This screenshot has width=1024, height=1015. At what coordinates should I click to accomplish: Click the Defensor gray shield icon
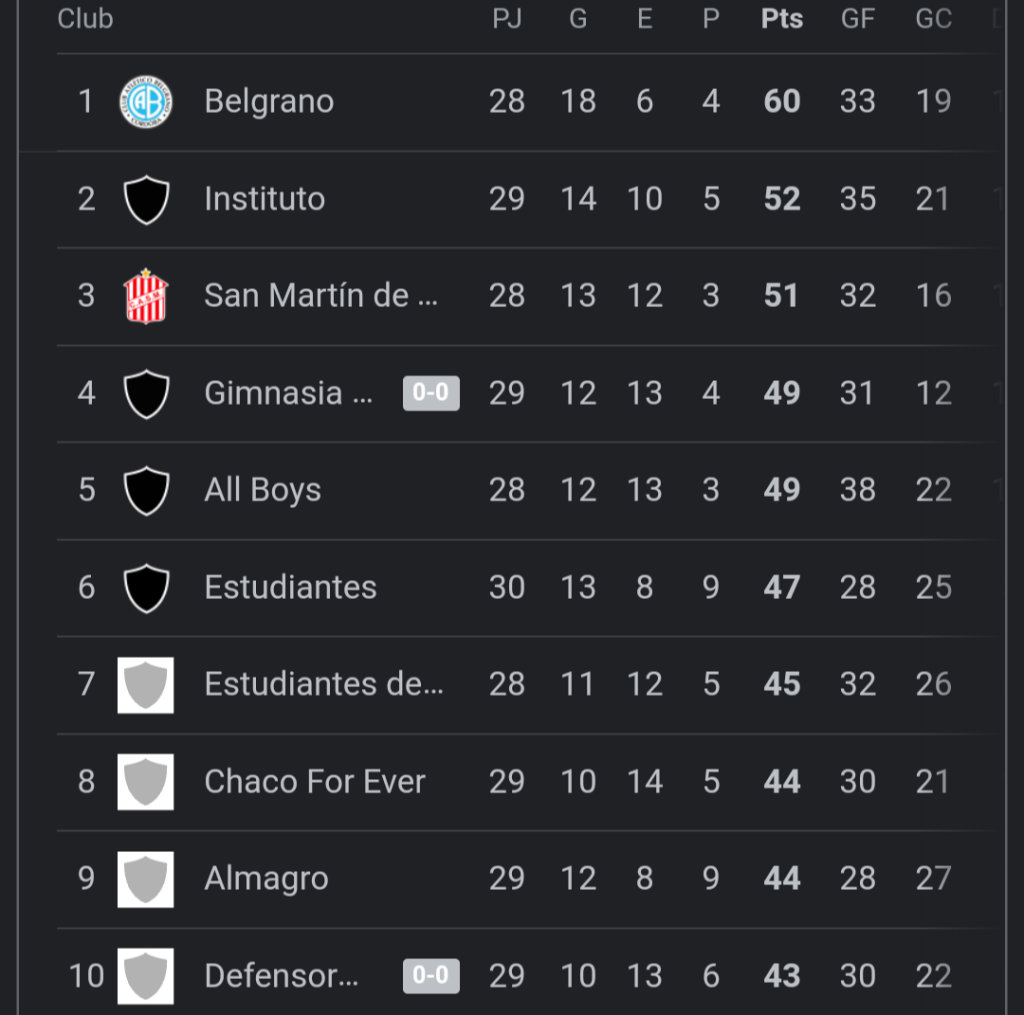146,975
